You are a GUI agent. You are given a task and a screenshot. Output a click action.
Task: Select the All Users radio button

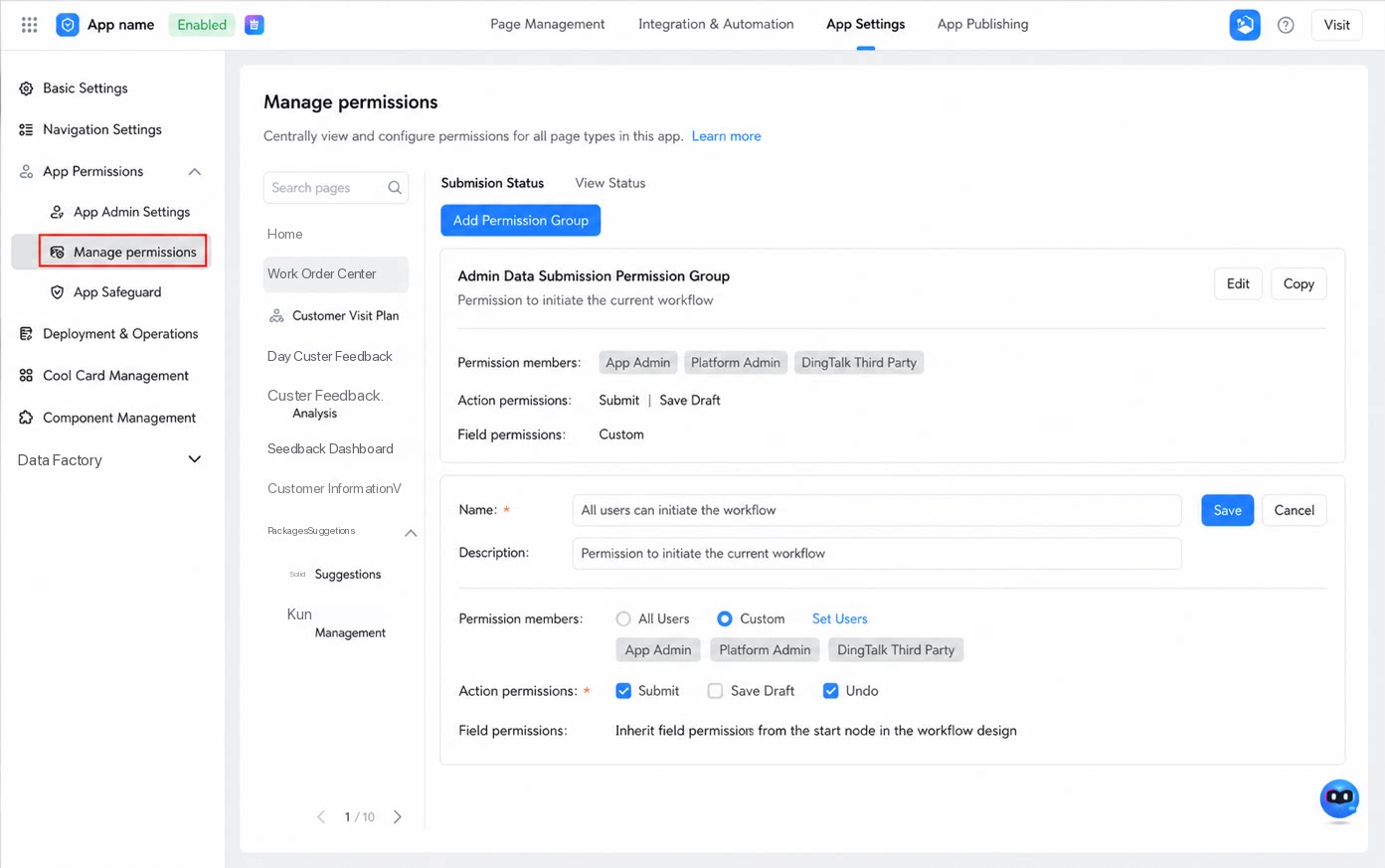(x=623, y=618)
